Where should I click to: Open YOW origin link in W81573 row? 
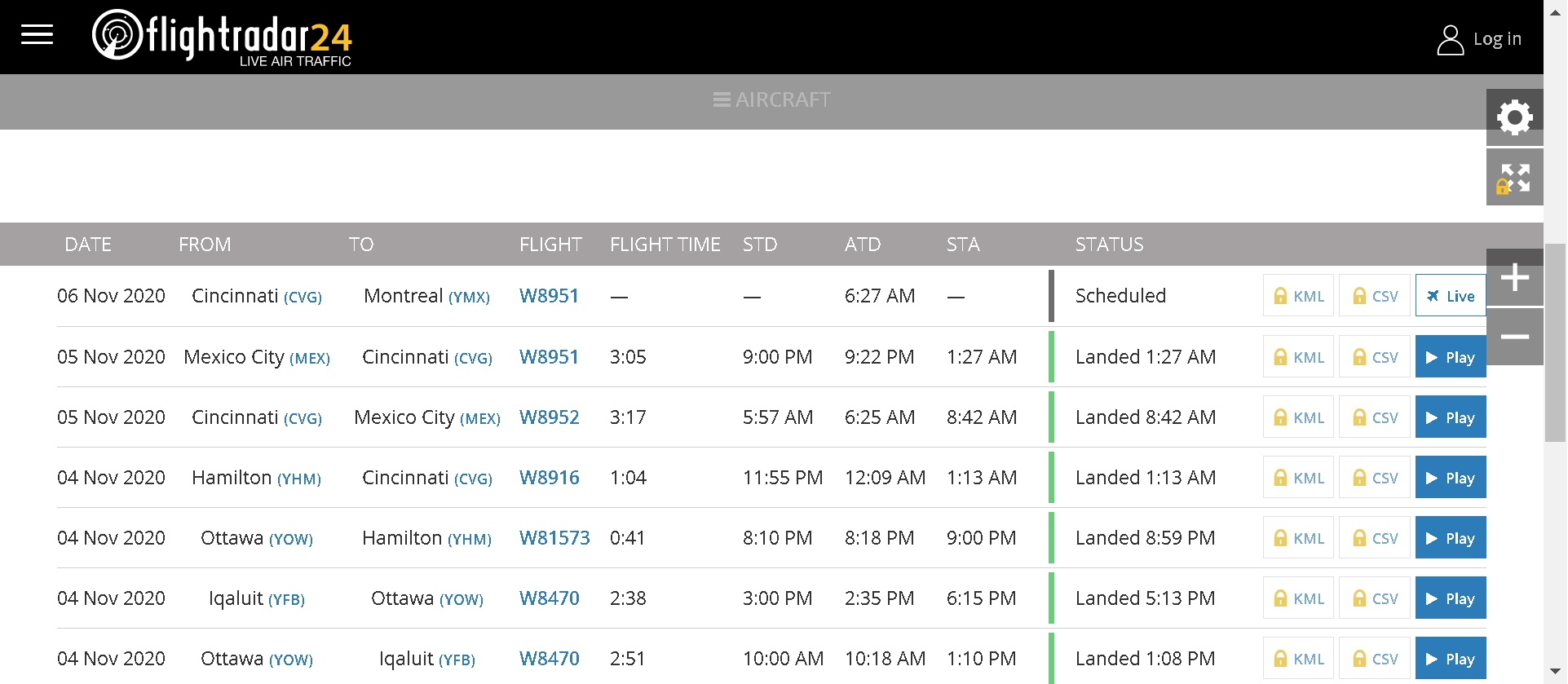click(291, 540)
